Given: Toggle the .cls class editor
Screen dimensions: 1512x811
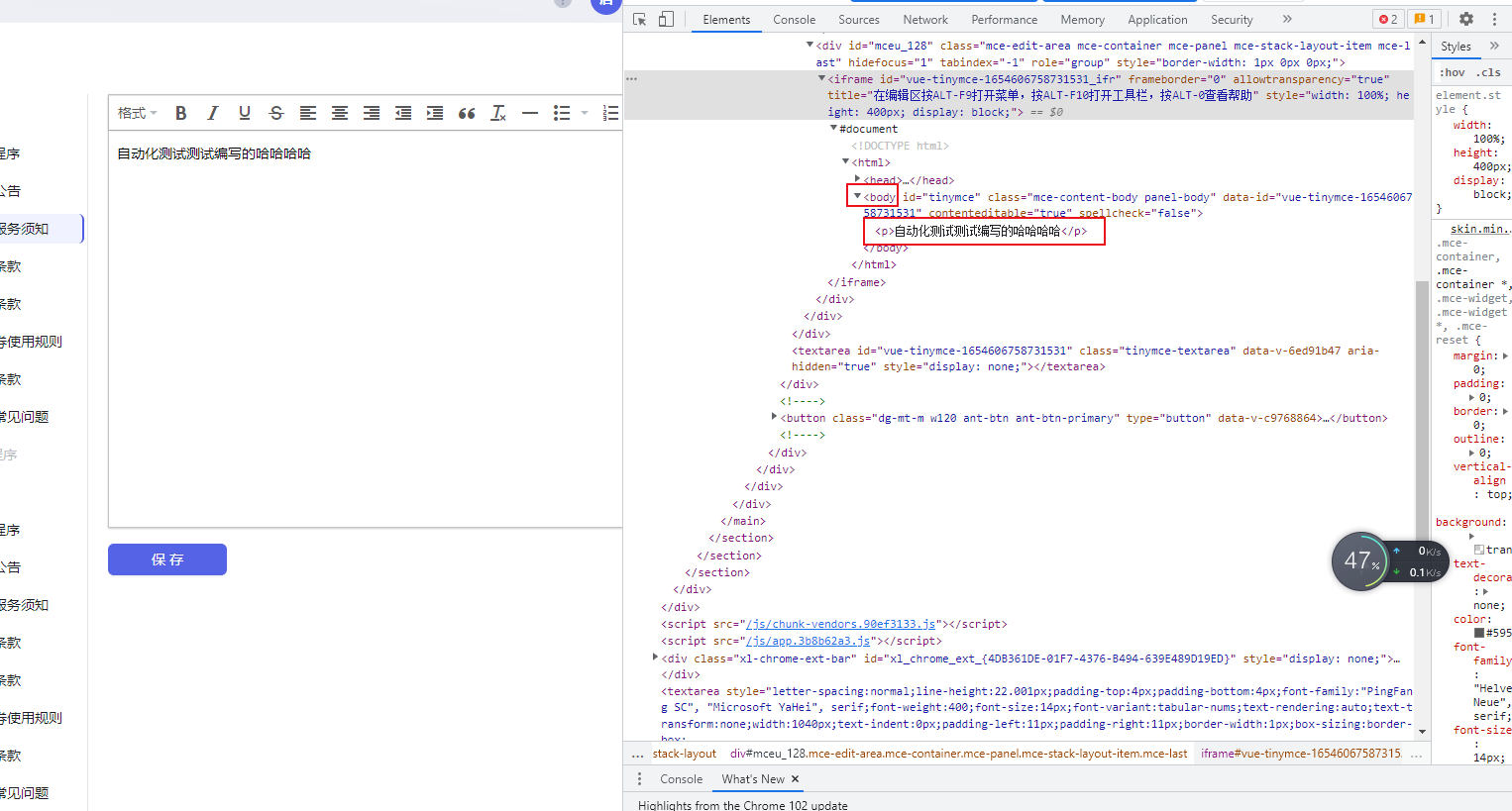Looking at the screenshot, I should click(x=1489, y=72).
